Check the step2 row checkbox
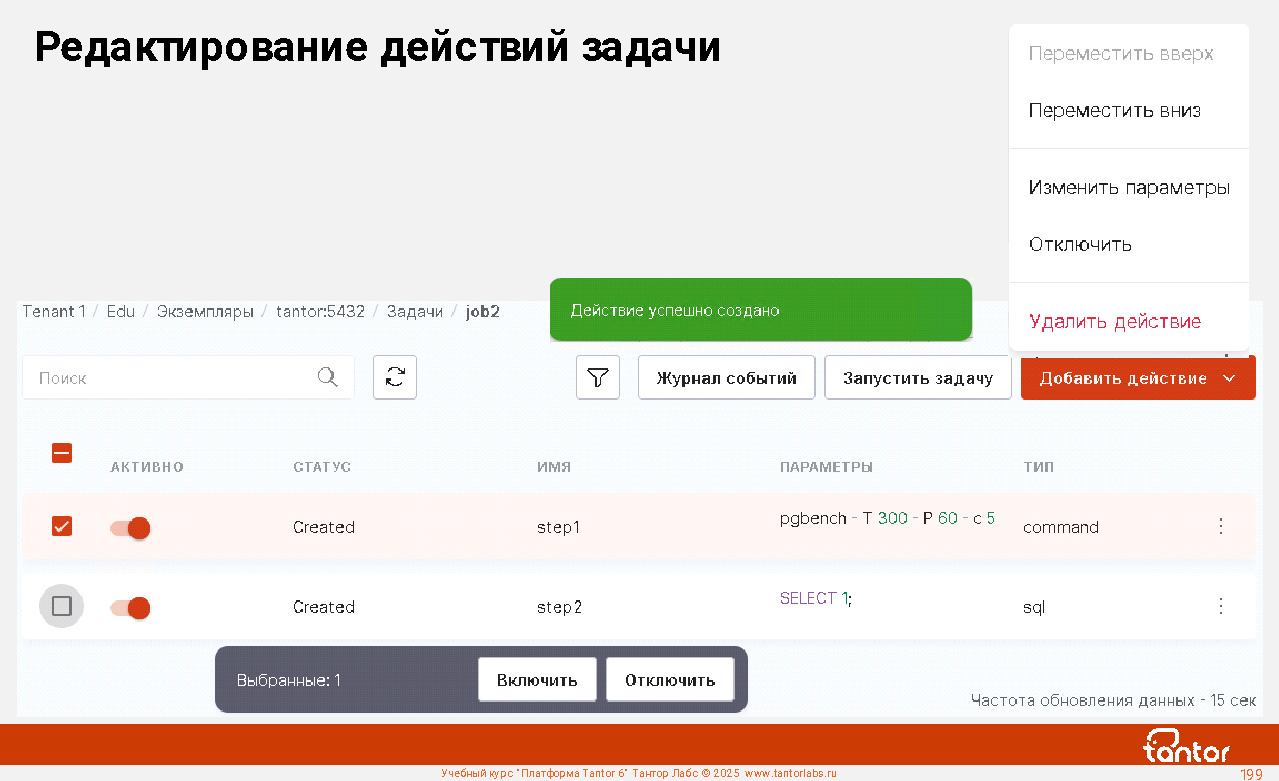This screenshot has width=1279, height=781. coord(62,606)
